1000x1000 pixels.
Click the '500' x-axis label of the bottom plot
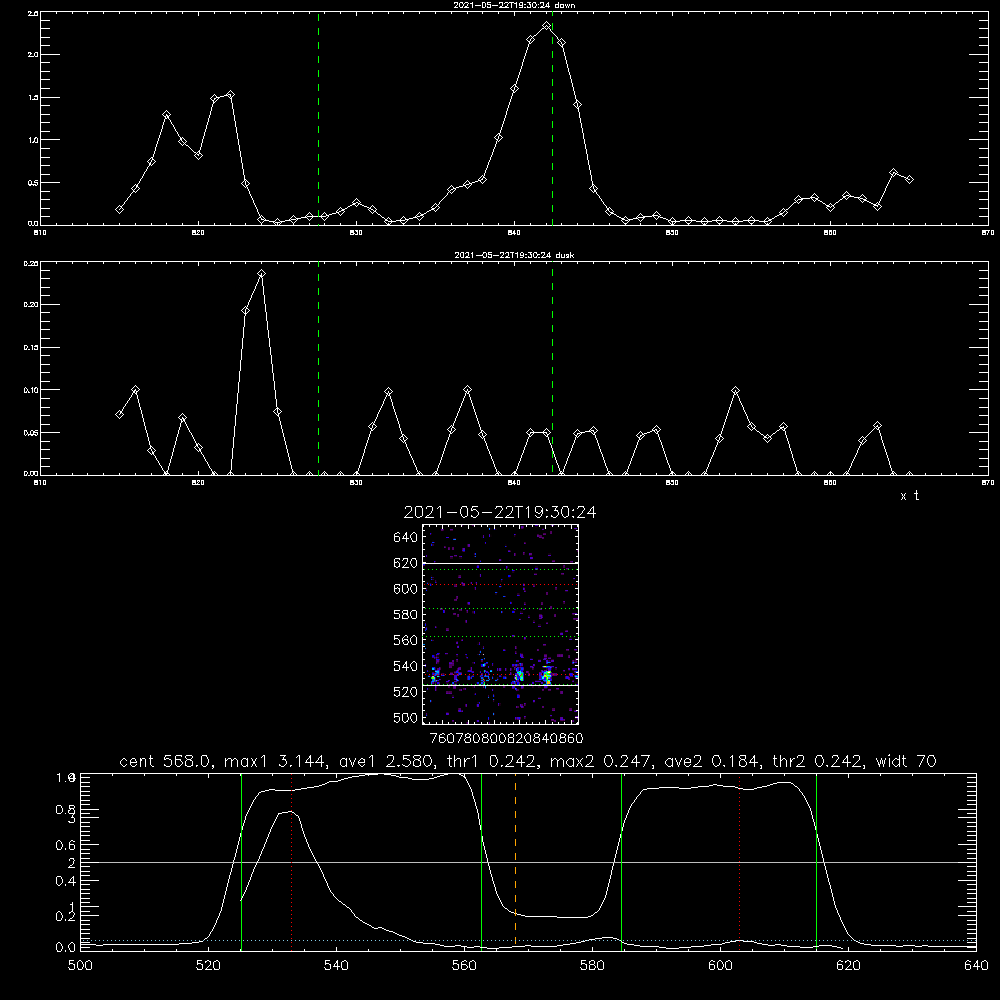pos(80,966)
